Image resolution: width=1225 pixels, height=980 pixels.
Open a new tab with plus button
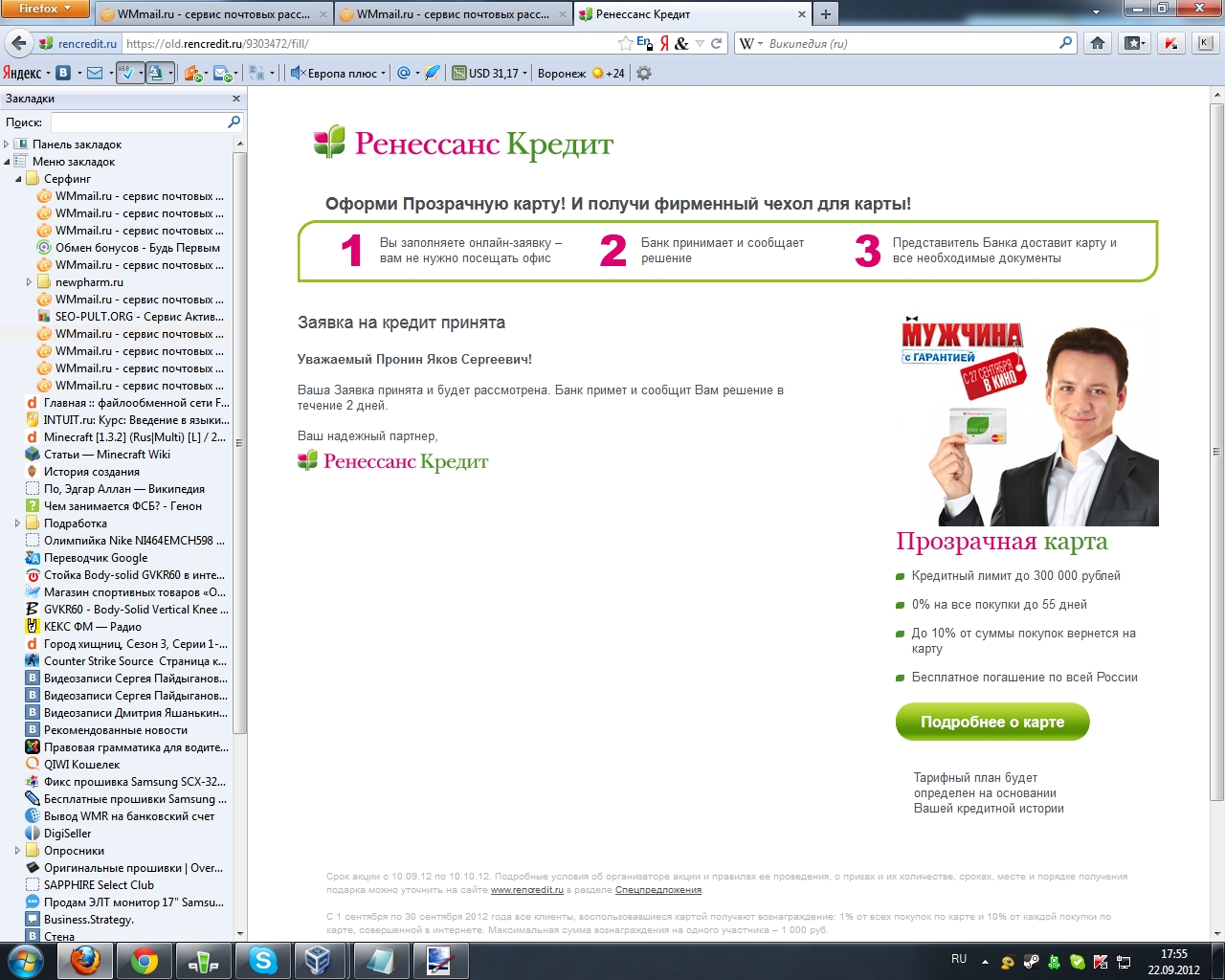pos(825,14)
